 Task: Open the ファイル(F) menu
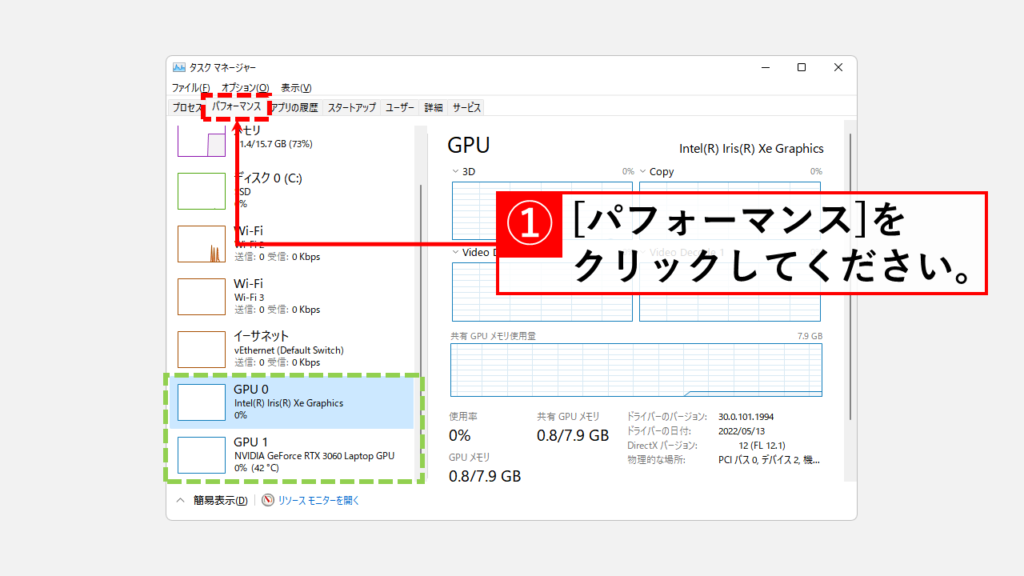tap(191, 88)
